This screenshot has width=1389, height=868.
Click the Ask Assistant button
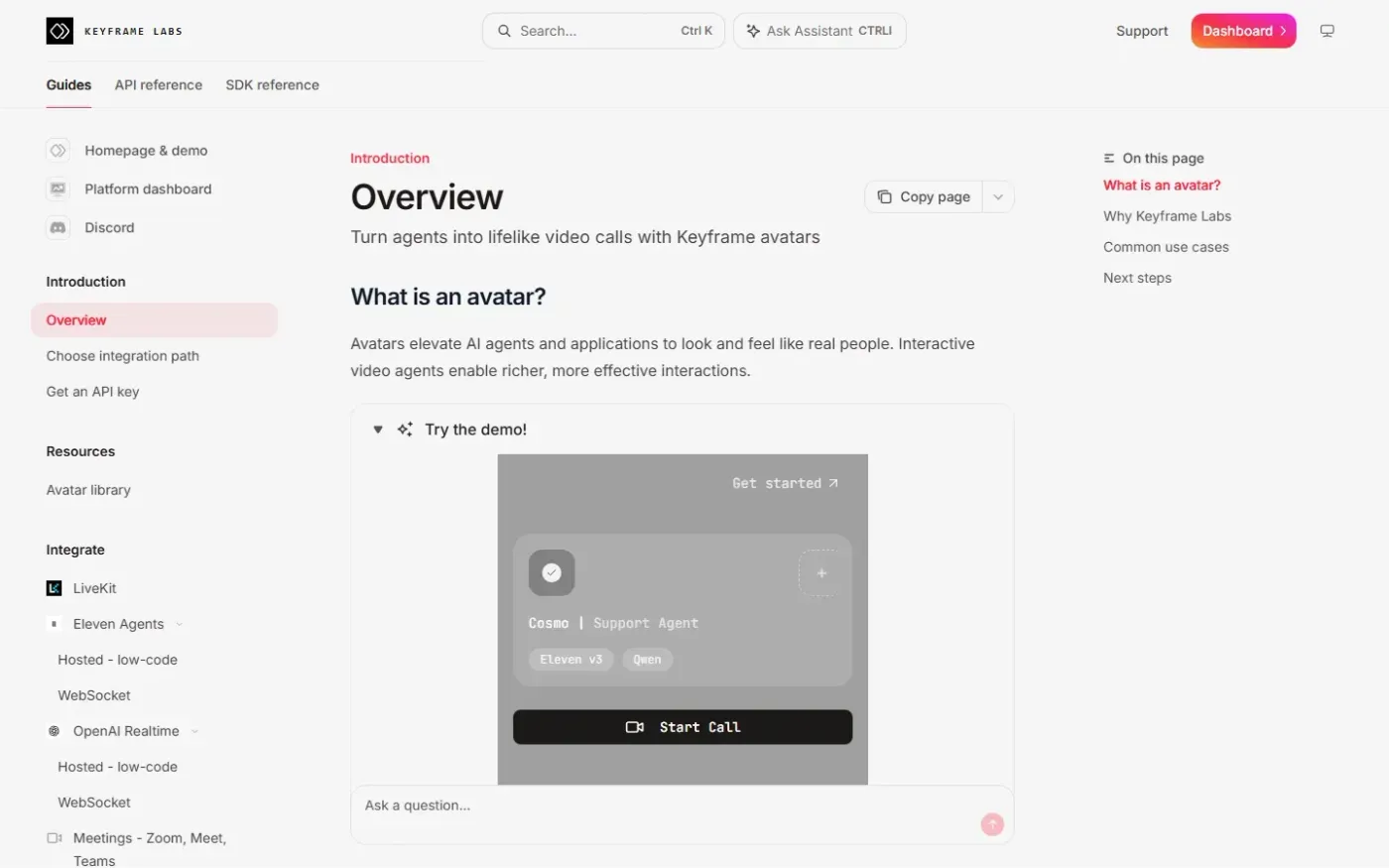(x=820, y=31)
